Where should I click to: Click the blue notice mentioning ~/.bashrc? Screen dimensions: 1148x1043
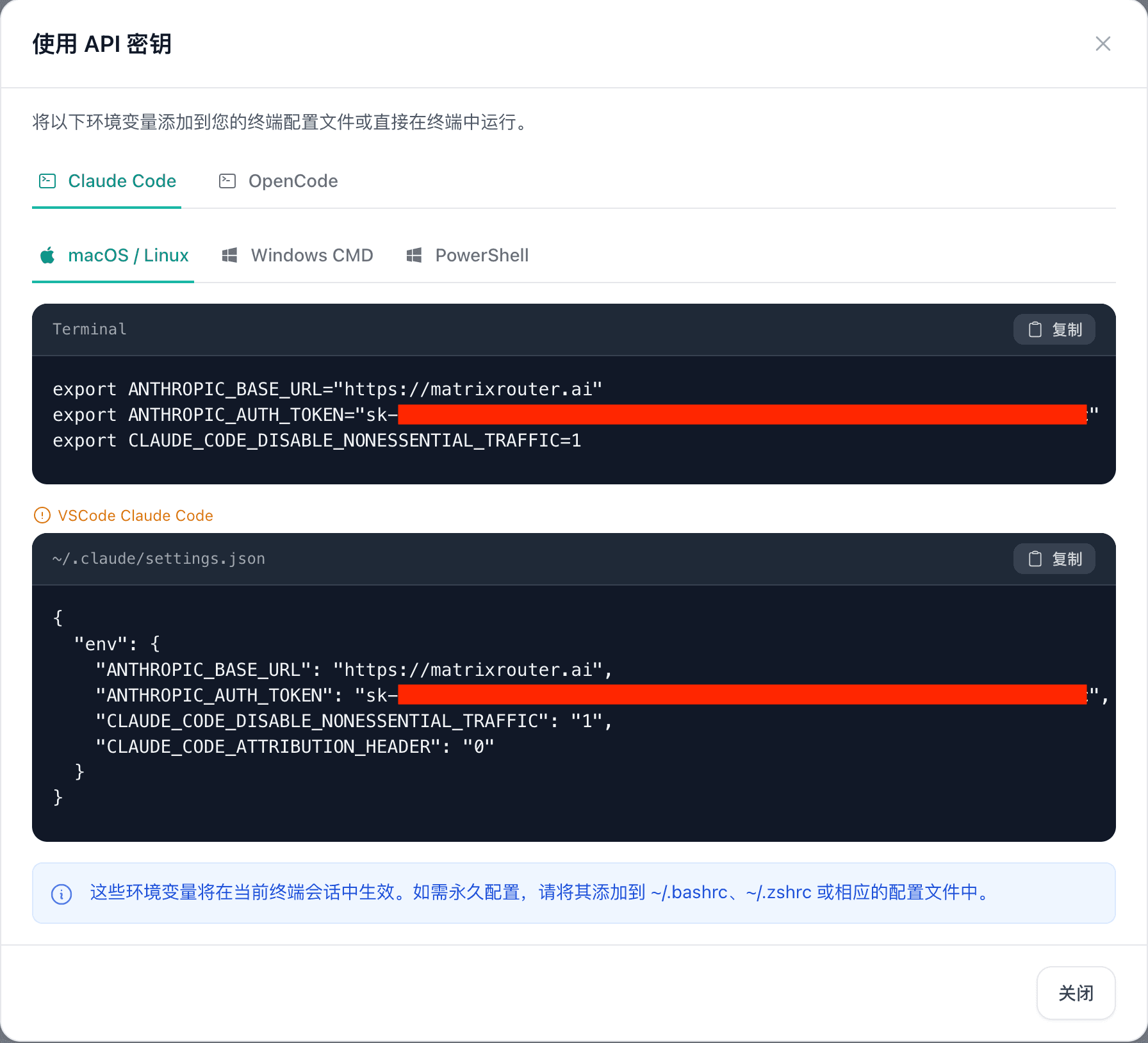coord(574,893)
